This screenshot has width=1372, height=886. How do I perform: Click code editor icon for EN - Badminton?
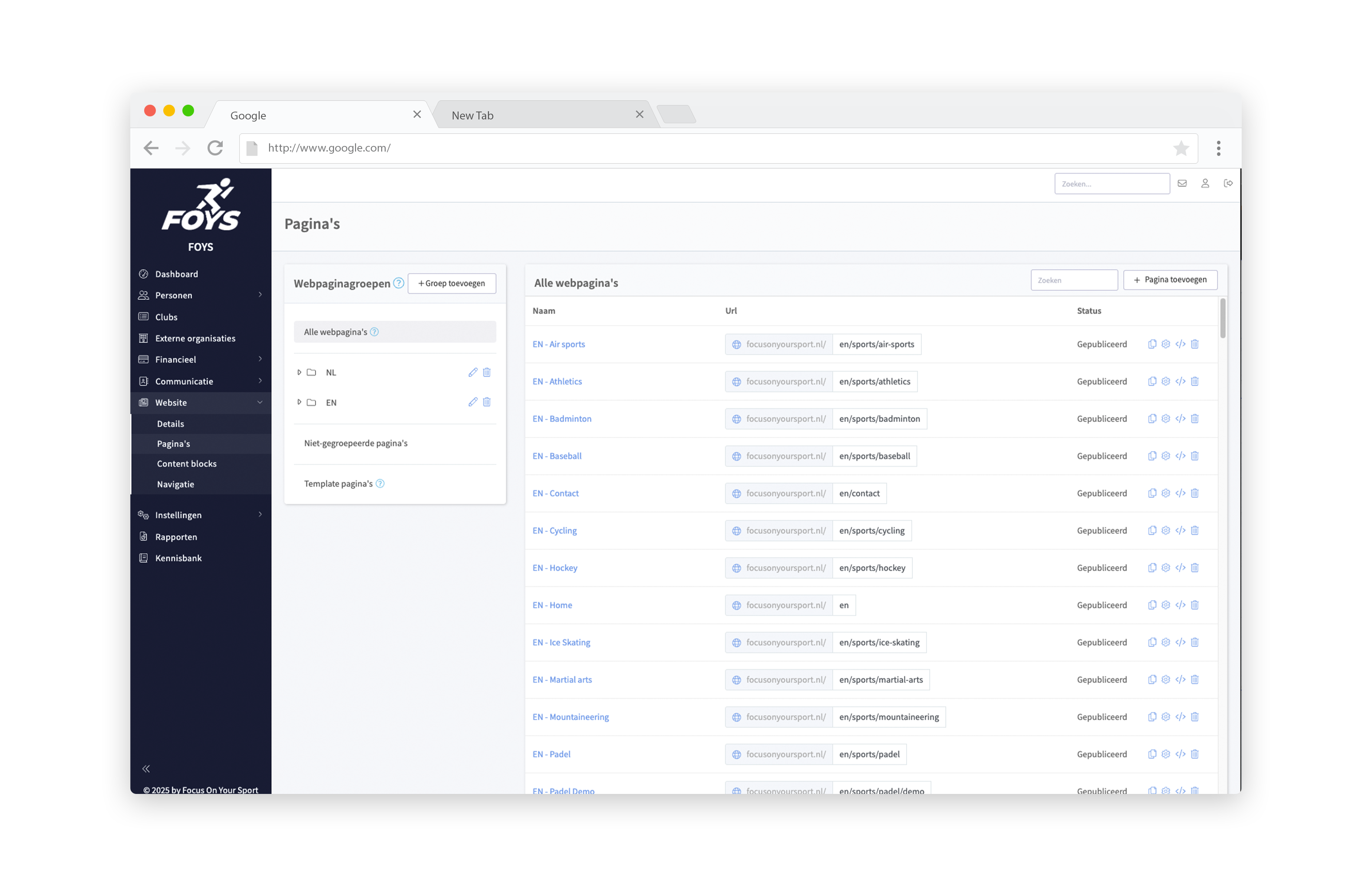pyautogui.click(x=1180, y=419)
